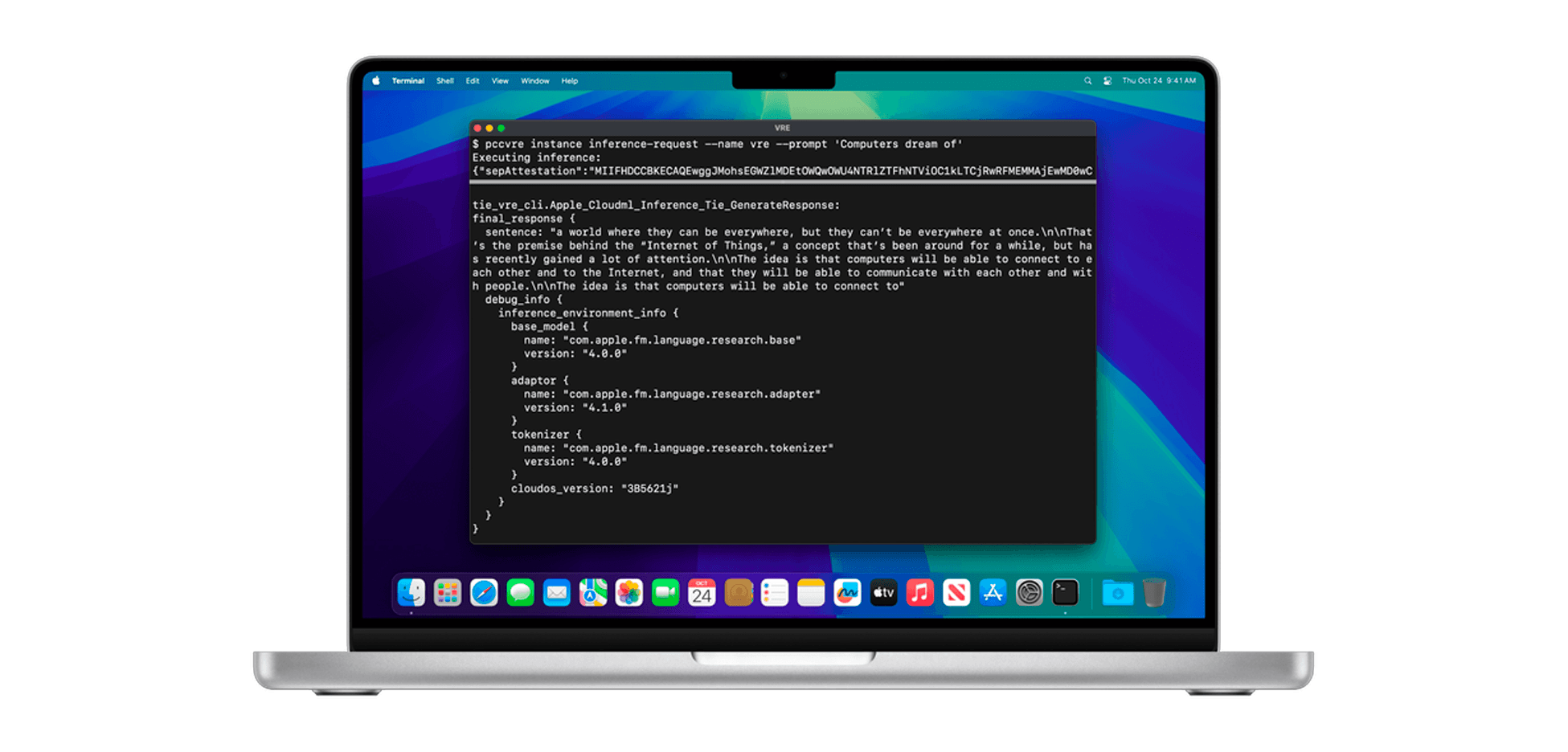Click the cloudos_version "3B5621j" line
1568x752 pixels.
[x=595, y=488]
